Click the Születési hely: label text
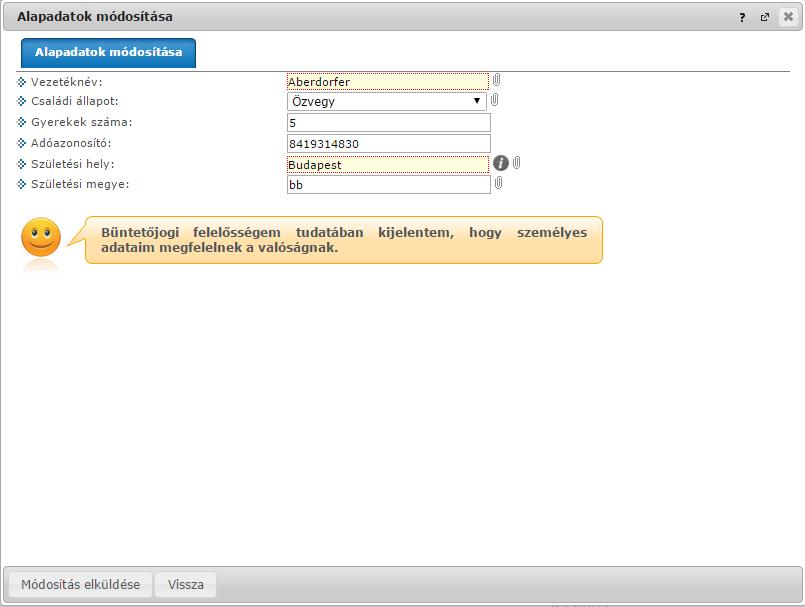The width and height of the screenshot is (805, 607). 72,164
